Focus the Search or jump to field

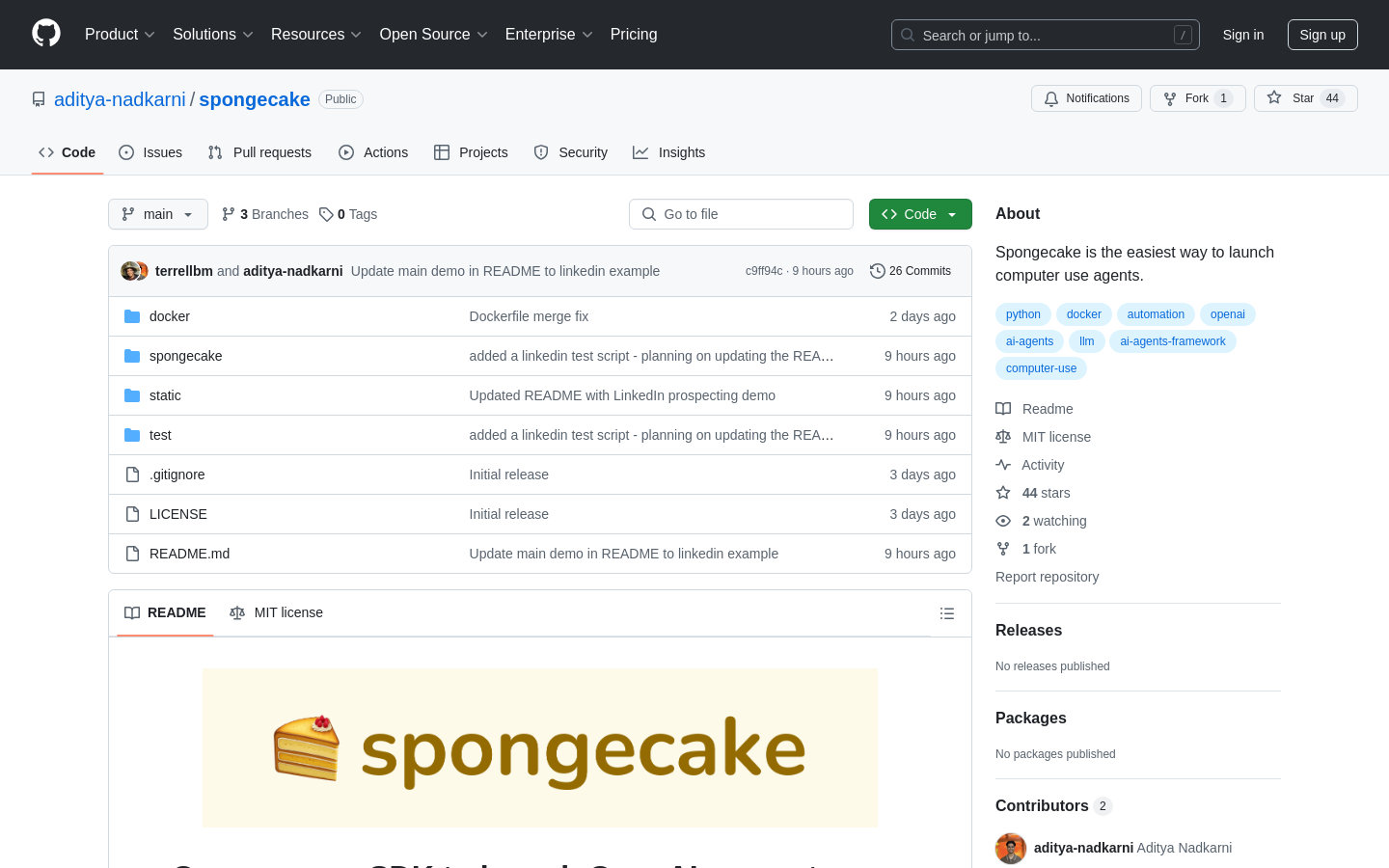point(1046,35)
